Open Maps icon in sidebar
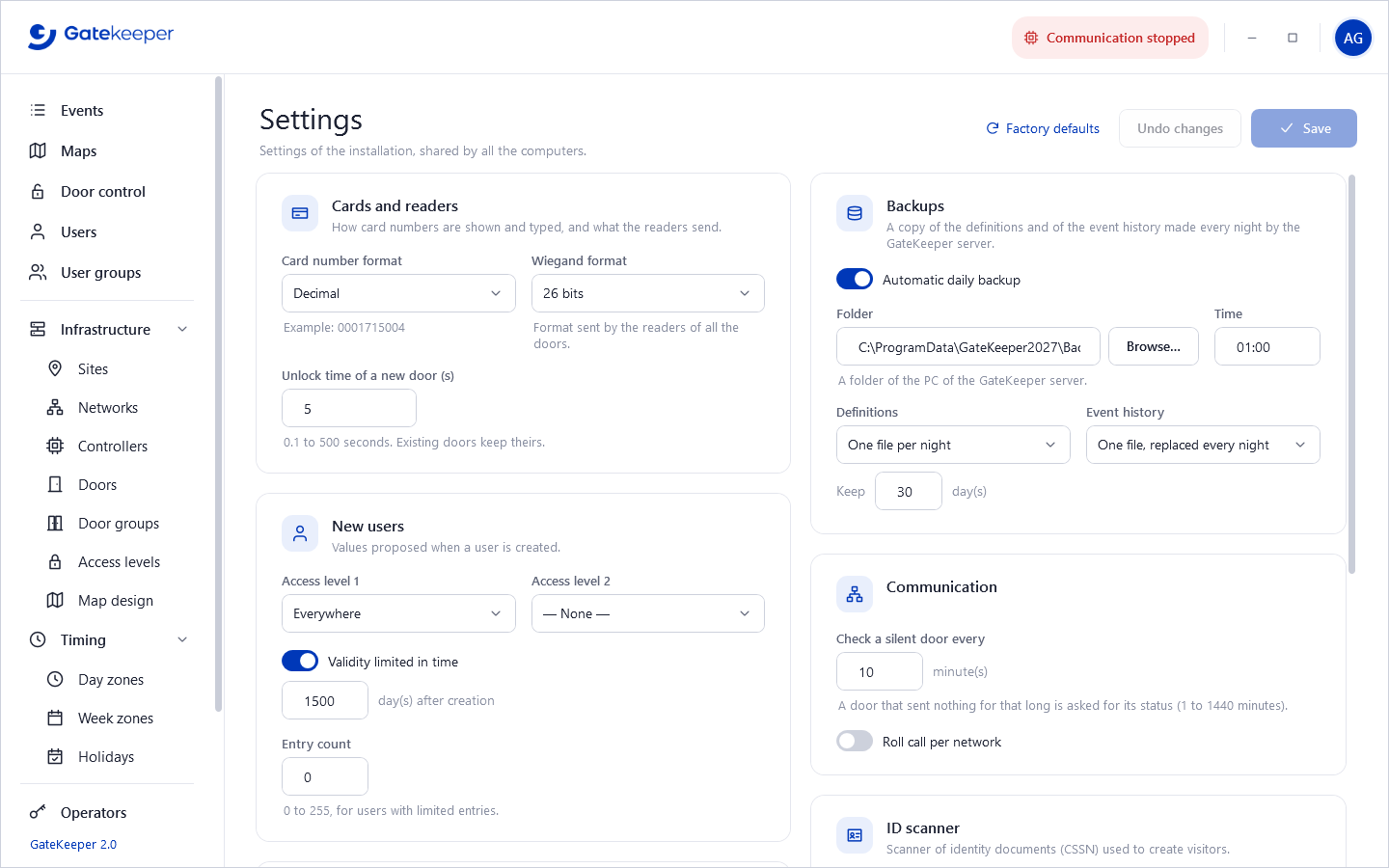The image size is (1389, 868). coord(38,150)
